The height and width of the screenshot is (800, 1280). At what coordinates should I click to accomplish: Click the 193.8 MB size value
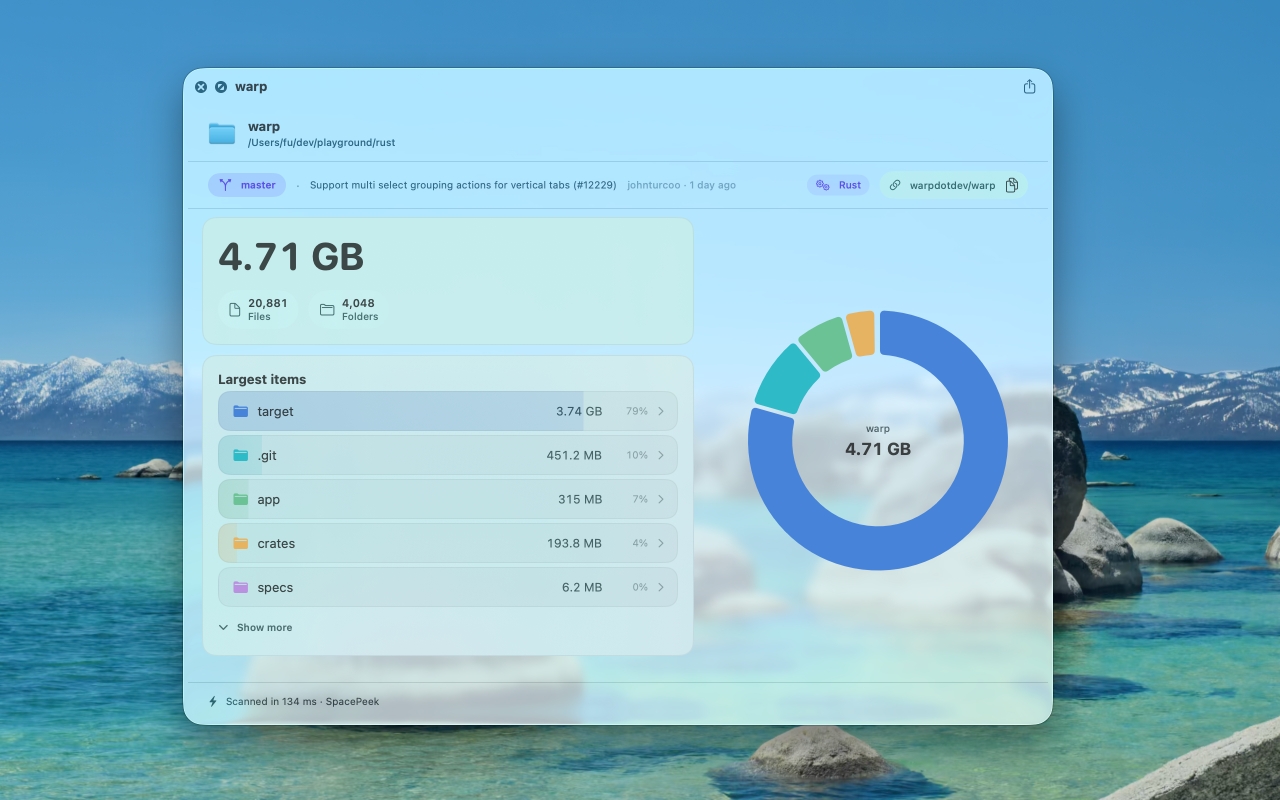click(574, 543)
